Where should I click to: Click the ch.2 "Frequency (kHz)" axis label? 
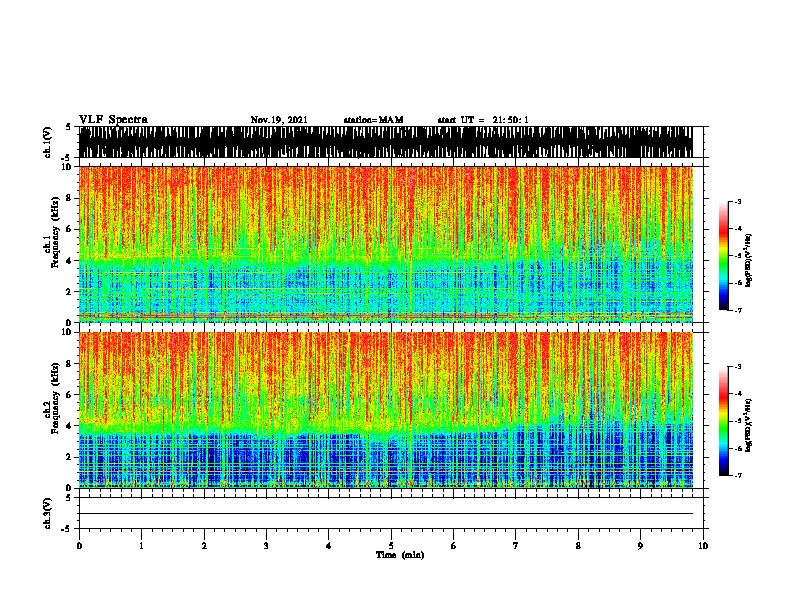(56, 398)
